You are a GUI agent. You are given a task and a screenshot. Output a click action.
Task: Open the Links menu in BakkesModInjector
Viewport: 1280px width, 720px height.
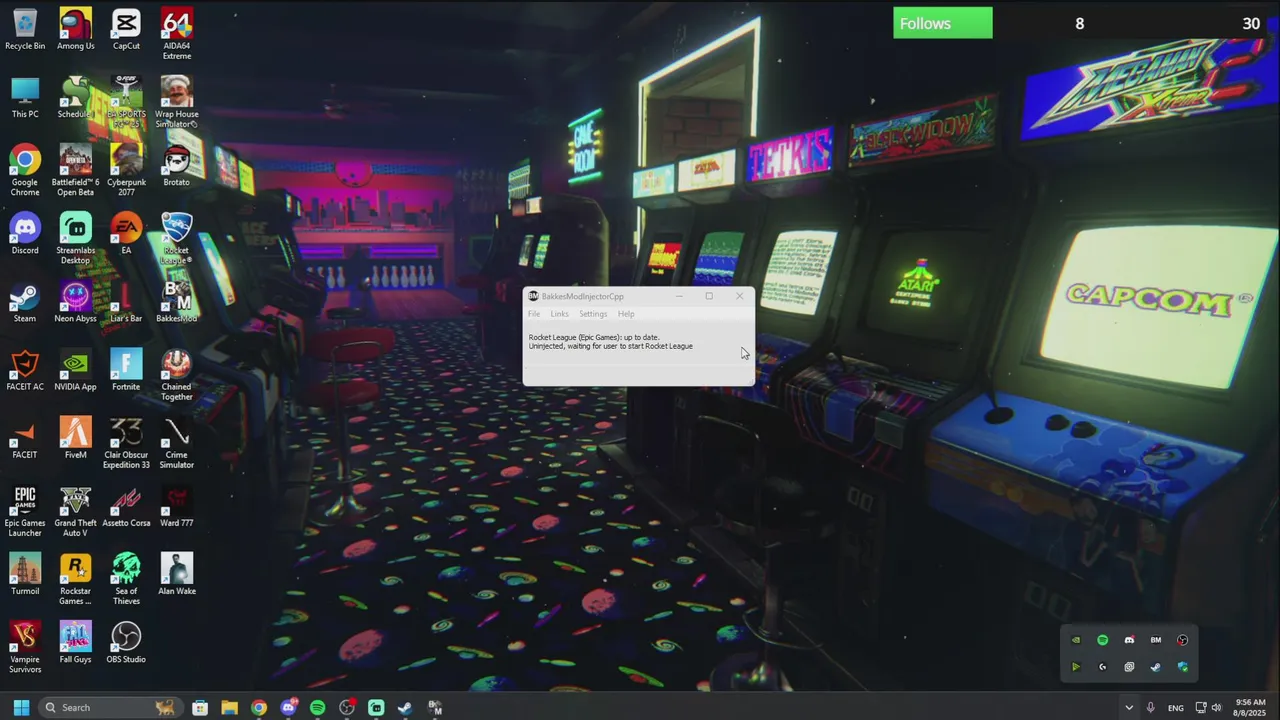pyautogui.click(x=559, y=314)
